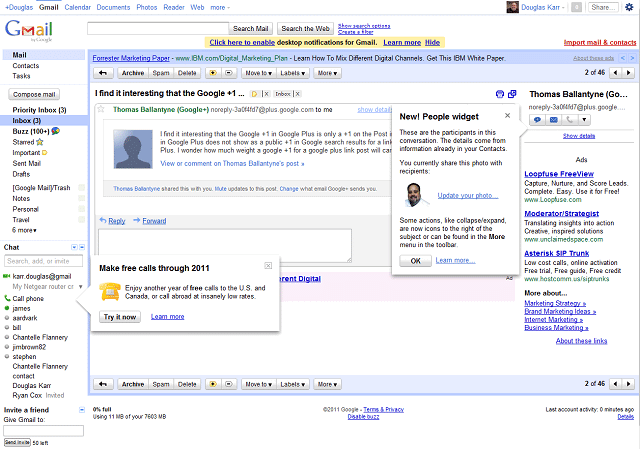640x449 pixels.
Task: Open the Drafts folder
Action: [x=21, y=174]
